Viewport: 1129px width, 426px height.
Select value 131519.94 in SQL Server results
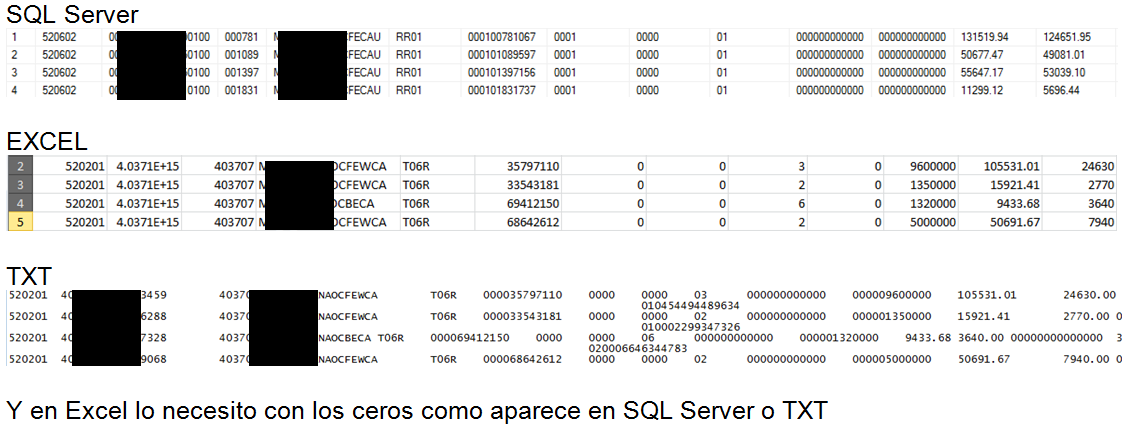(984, 37)
